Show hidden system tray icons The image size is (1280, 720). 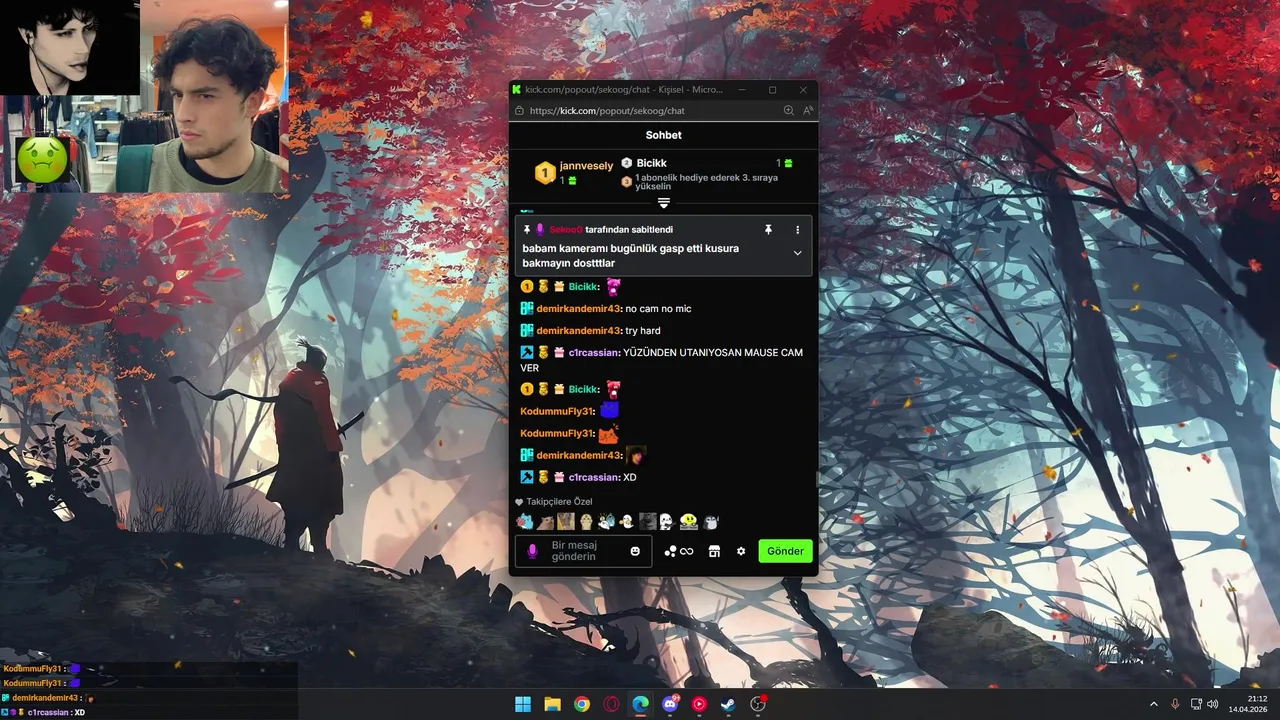tap(1153, 704)
